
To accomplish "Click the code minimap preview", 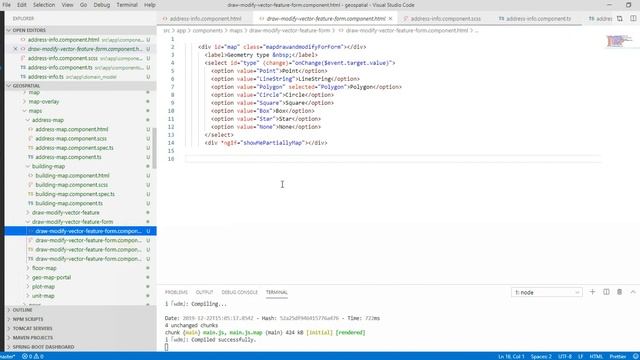I will pos(619,41).
